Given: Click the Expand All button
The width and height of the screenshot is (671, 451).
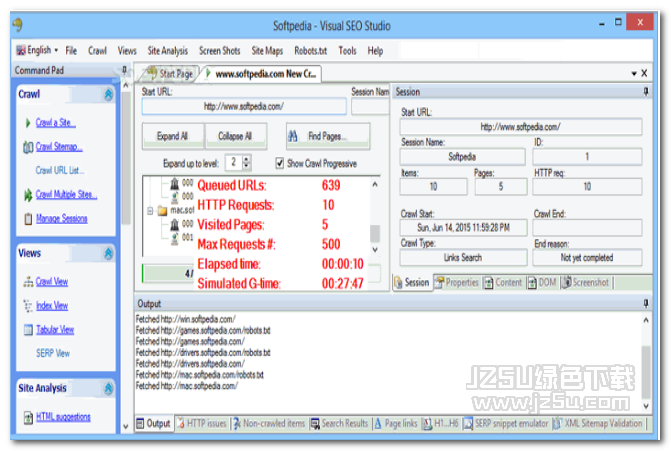Looking at the screenshot, I should point(172,136).
